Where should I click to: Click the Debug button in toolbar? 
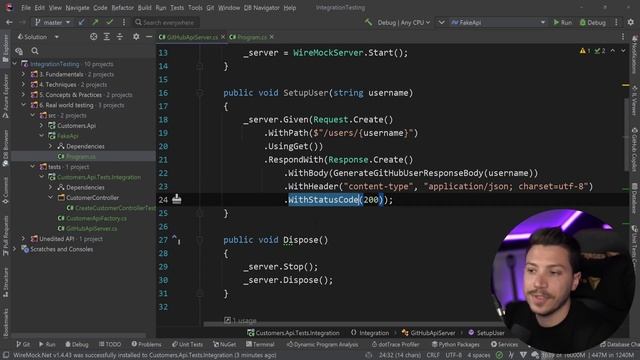click(593, 22)
